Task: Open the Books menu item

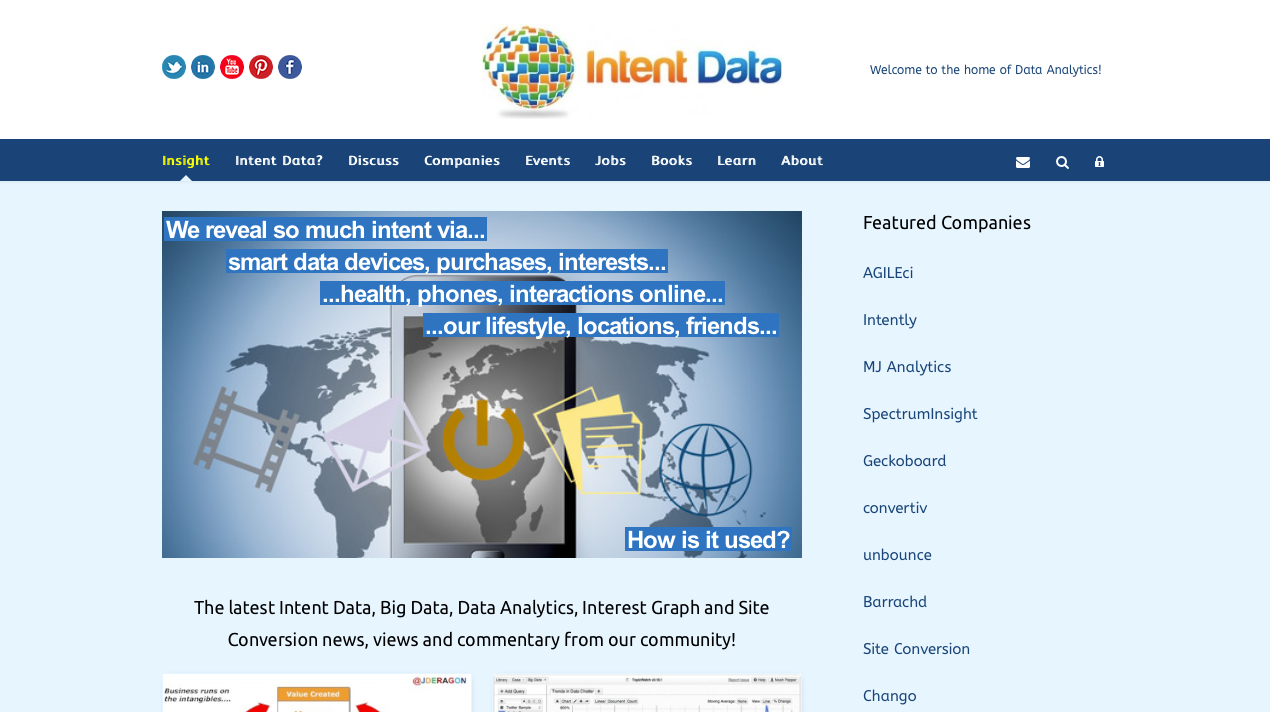Action: 671,160
